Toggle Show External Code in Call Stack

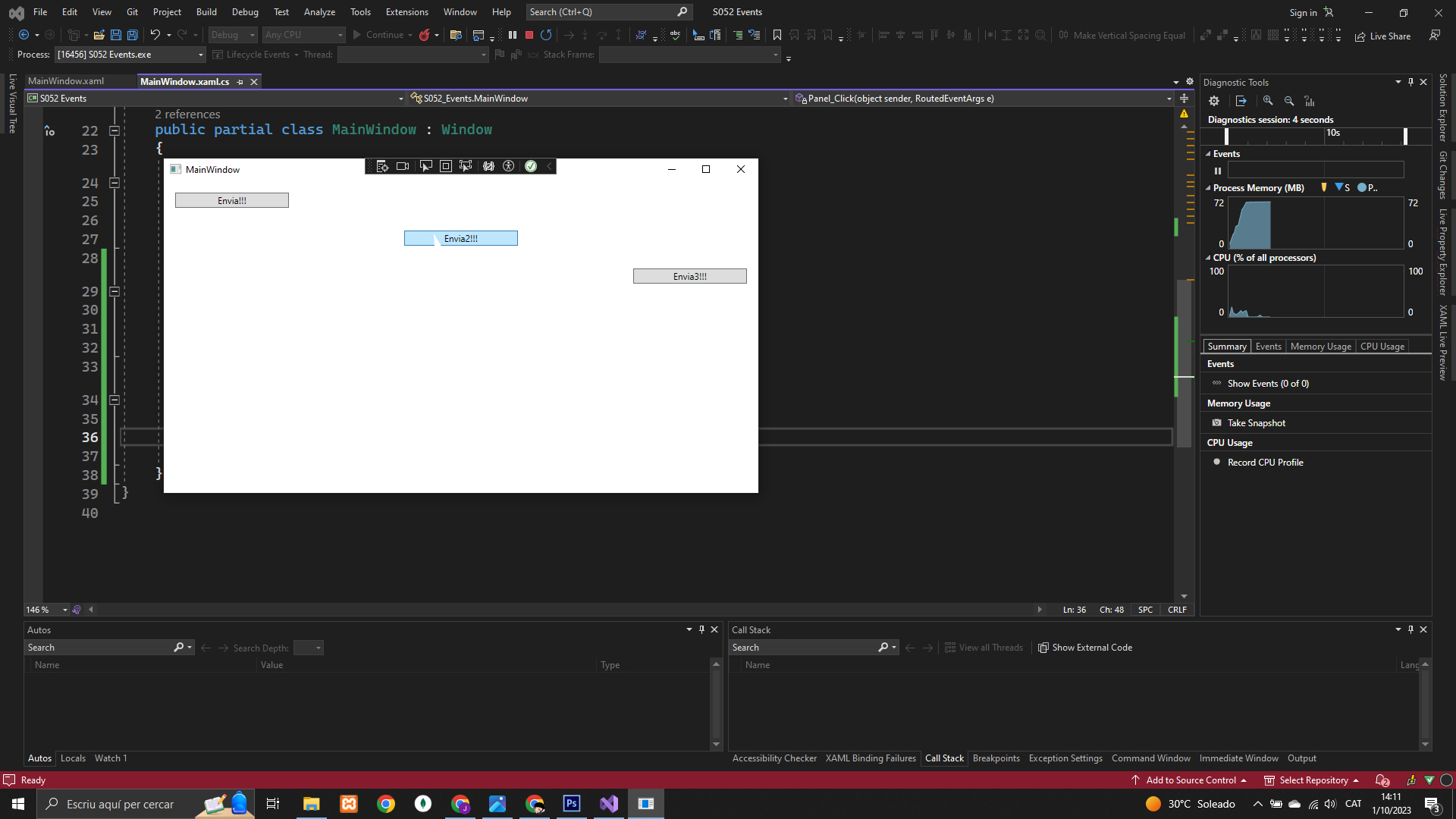(1084, 648)
